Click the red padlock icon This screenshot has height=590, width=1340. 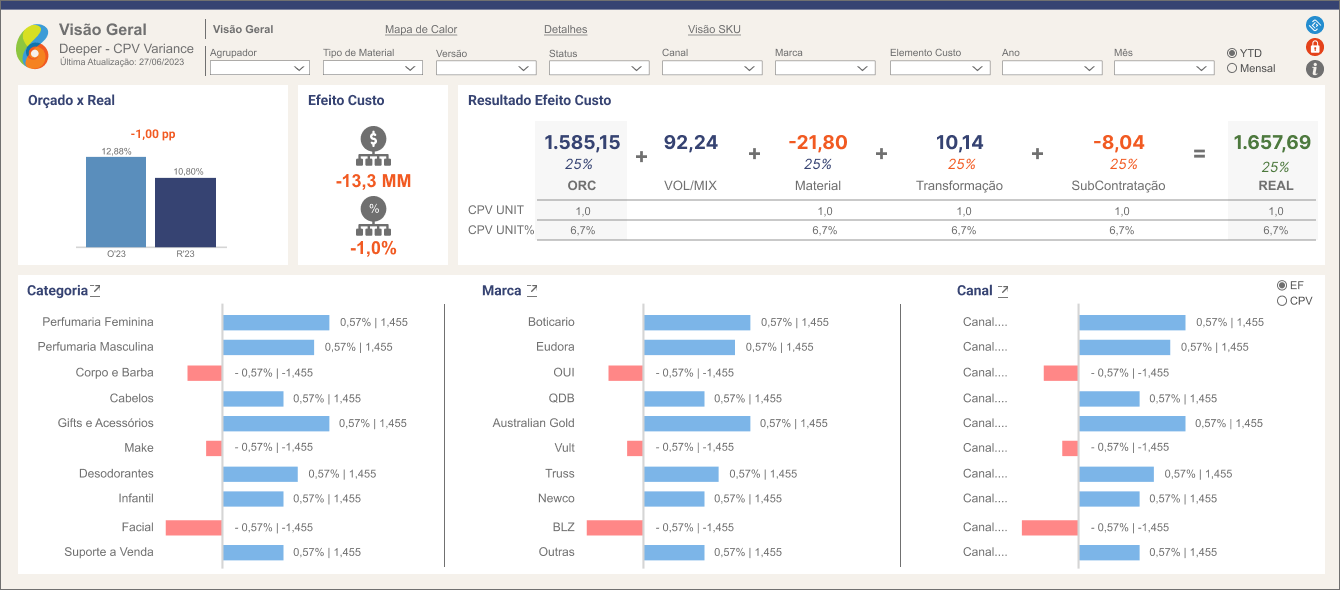[x=1315, y=47]
